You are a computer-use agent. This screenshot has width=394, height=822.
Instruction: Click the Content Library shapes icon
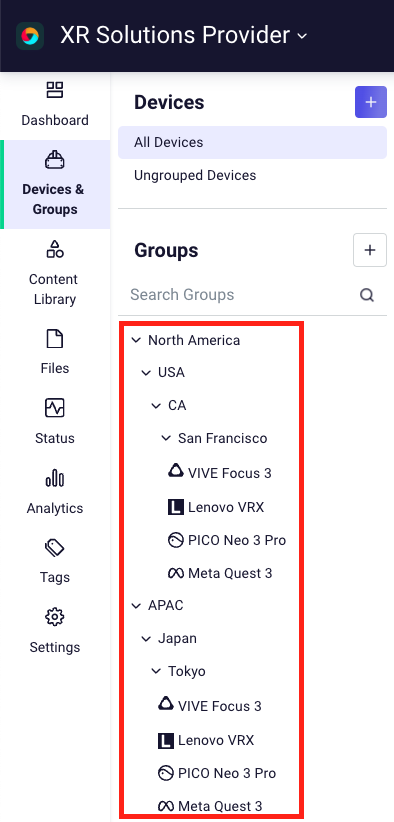pos(54,248)
